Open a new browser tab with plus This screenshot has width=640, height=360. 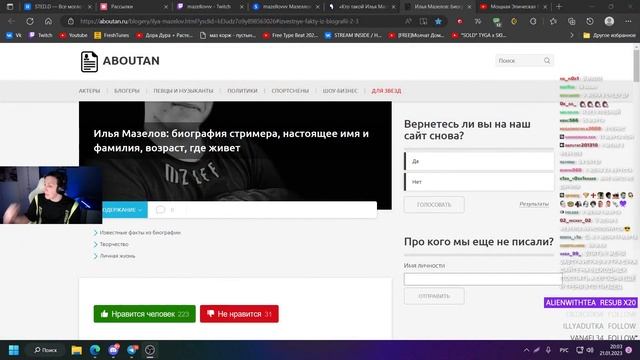(x=559, y=7)
